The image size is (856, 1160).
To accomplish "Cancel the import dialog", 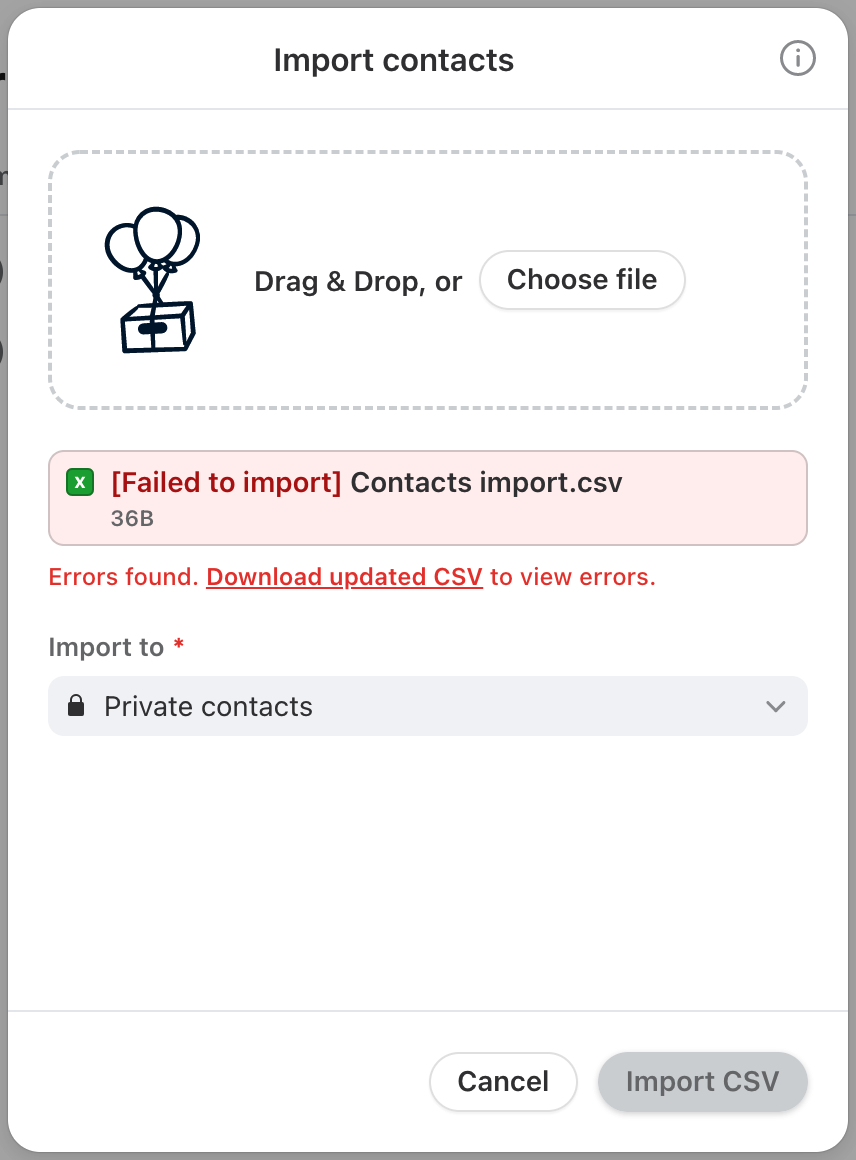I will [x=503, y=1082].
